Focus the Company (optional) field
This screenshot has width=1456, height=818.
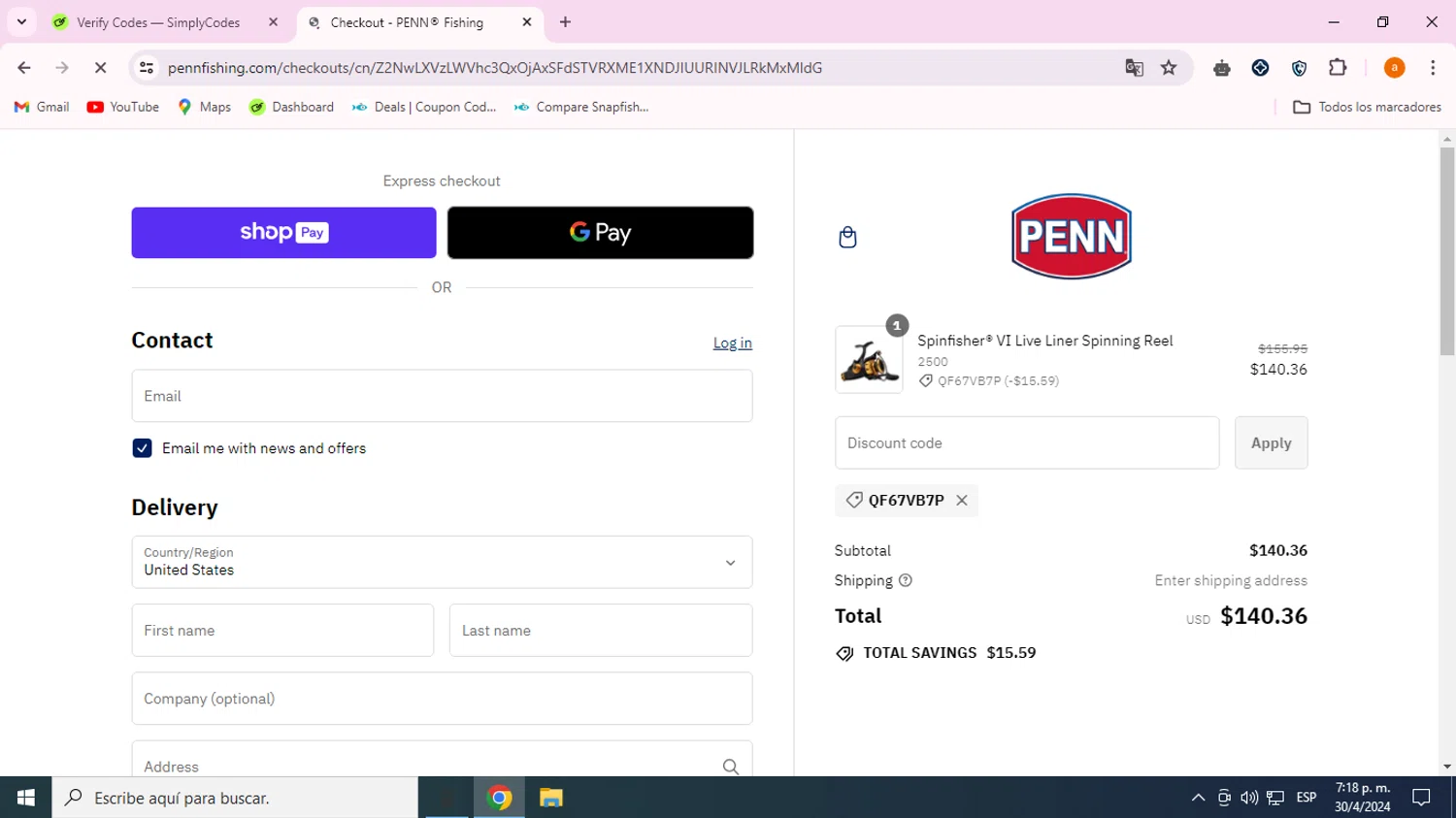click(442, 699)
